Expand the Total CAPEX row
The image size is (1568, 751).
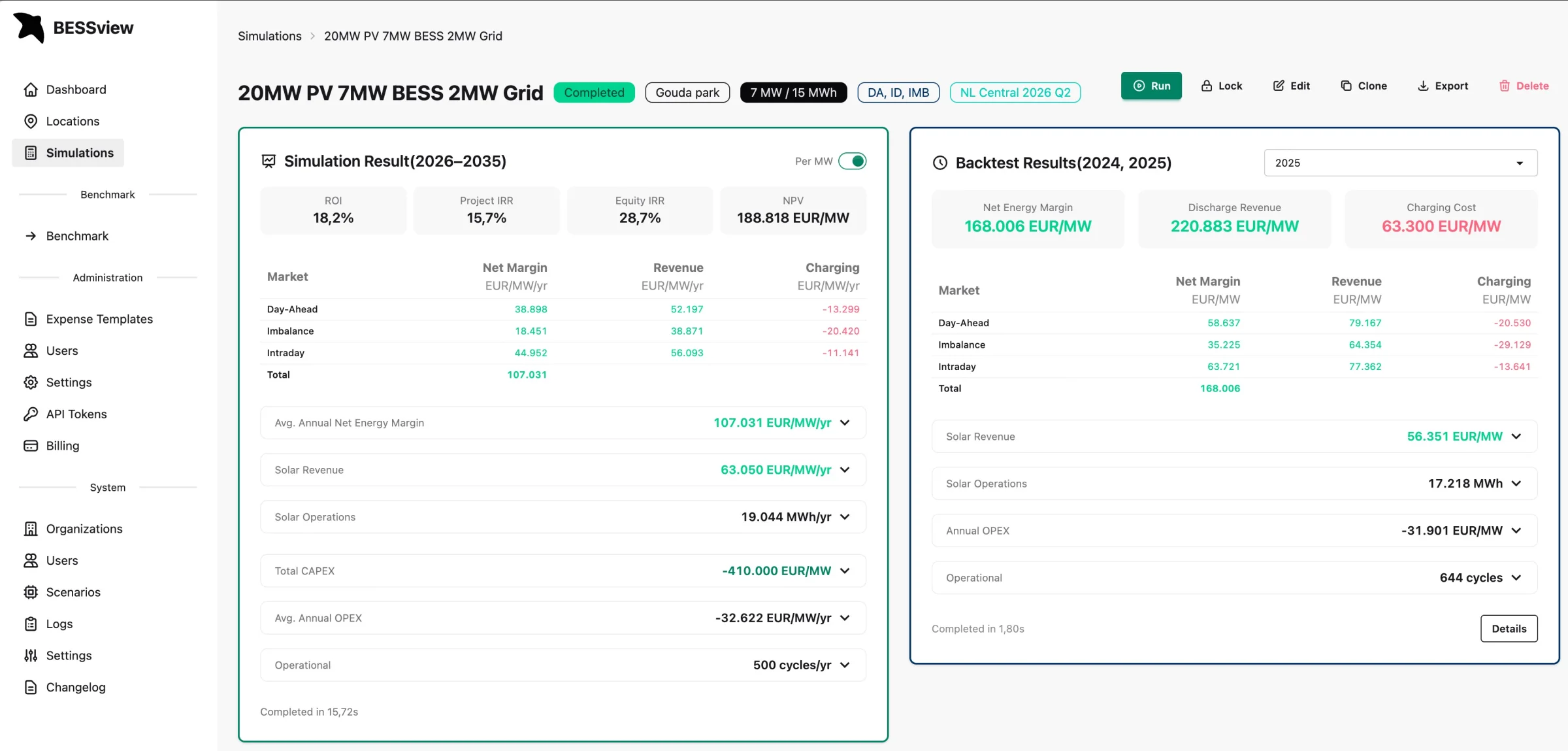563,571
